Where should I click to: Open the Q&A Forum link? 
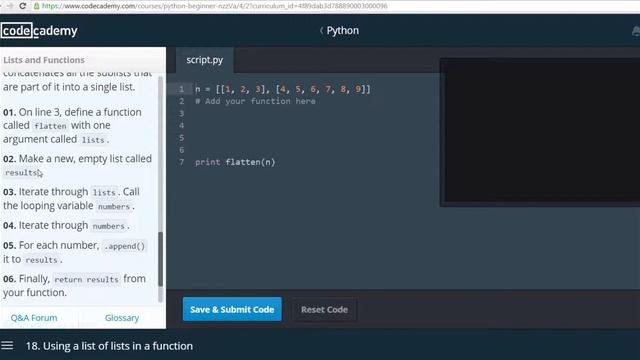pyautogui.click(x=34, y=318)
